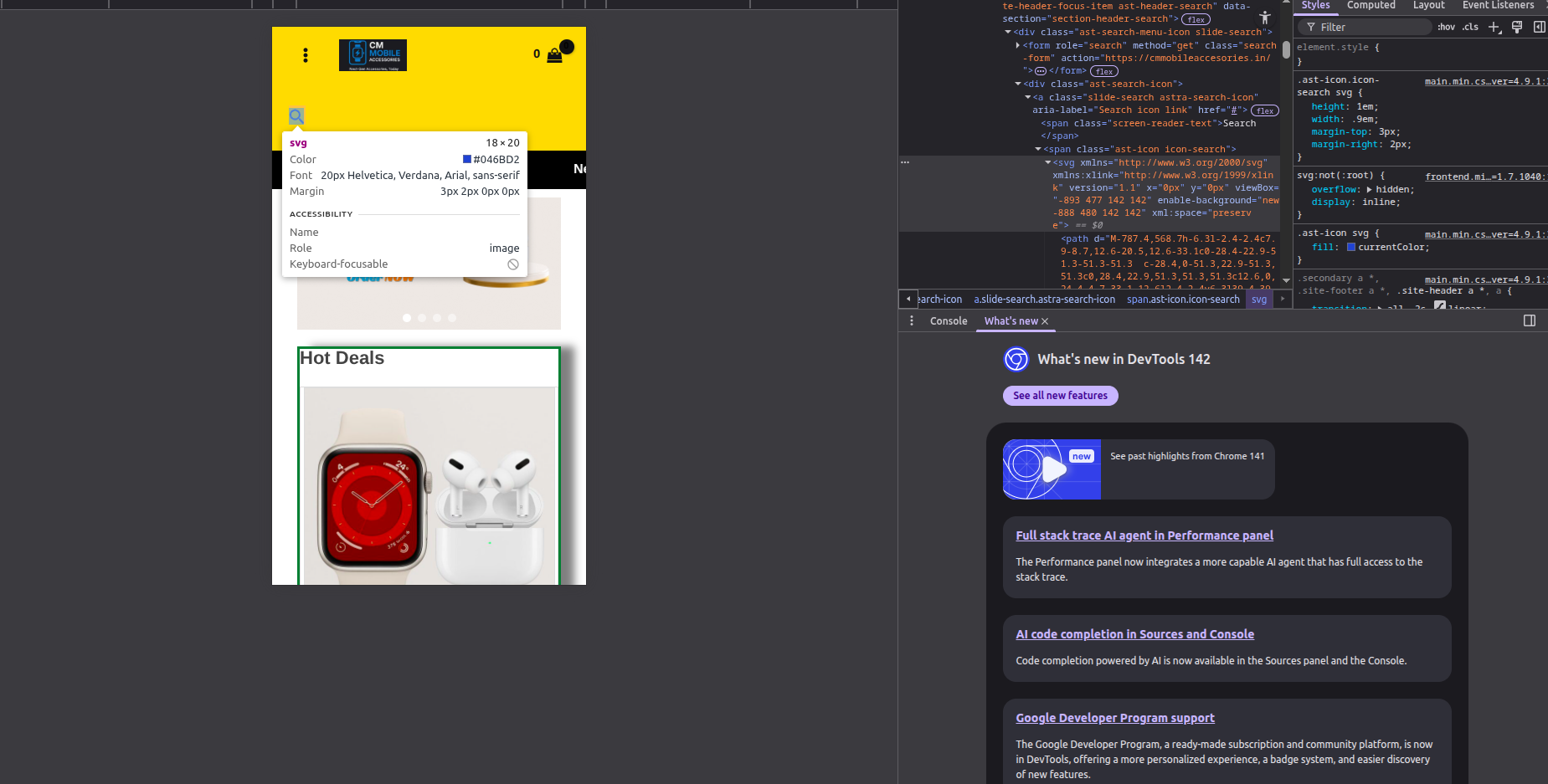Click the breadcrumb scroll-left arrow
The image size is (1548, 784).
[x=908, y=300]
